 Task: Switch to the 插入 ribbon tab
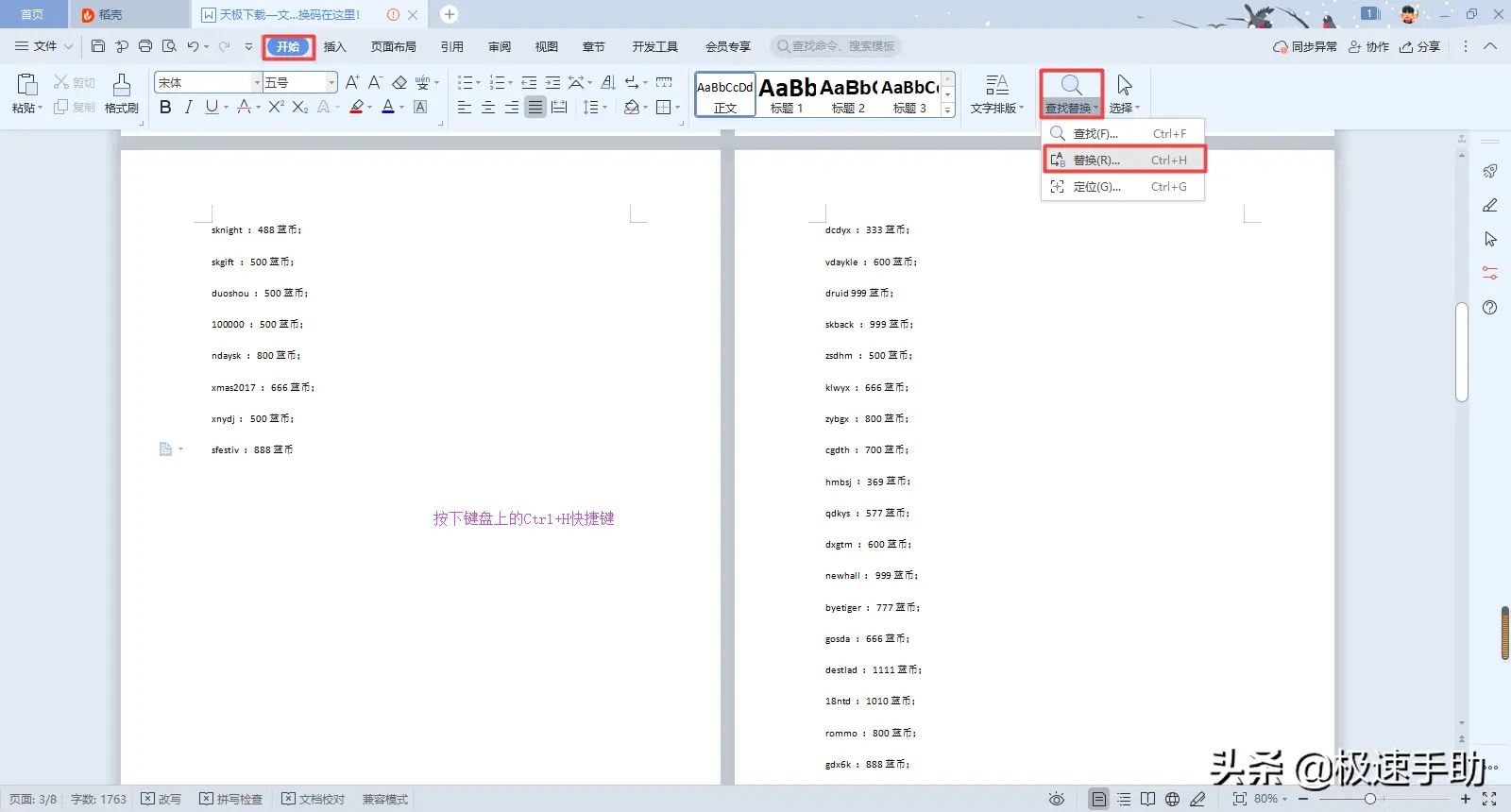335,46
